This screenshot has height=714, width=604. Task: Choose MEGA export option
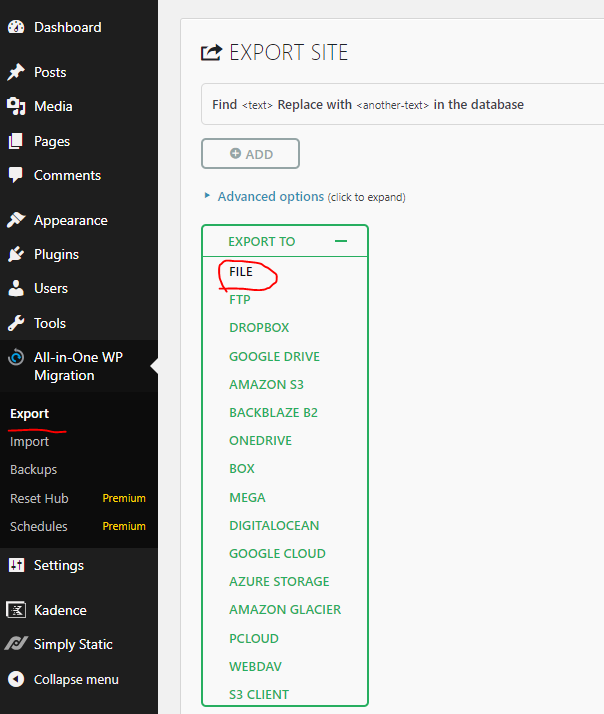pos(247,497)
